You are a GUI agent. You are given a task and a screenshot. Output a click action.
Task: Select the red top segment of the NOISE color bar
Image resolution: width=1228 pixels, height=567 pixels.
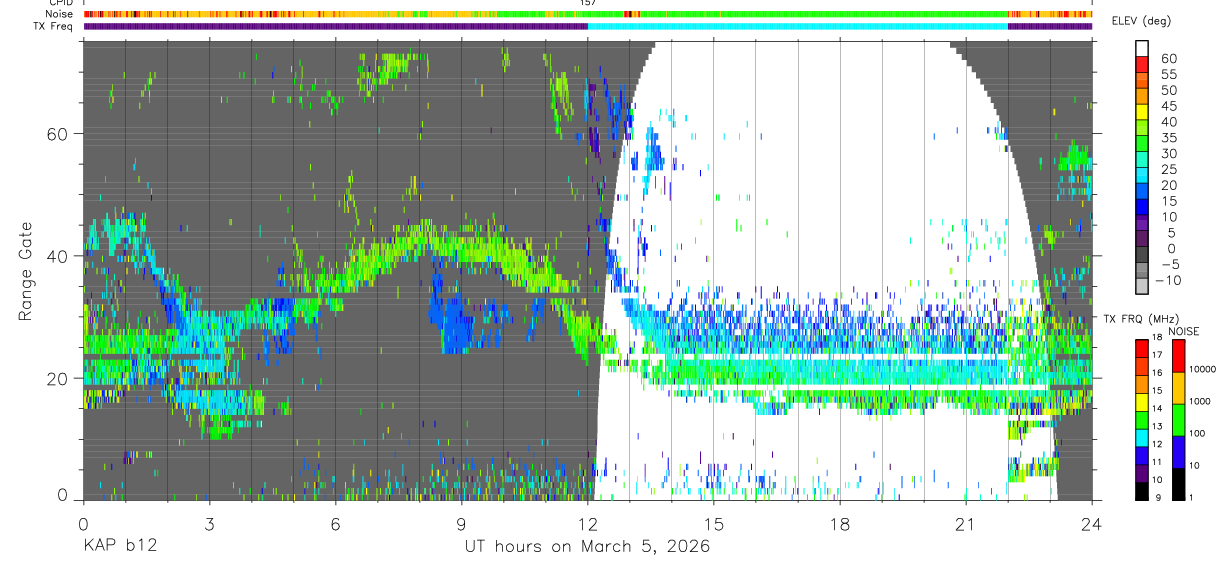coord(1178,356)
